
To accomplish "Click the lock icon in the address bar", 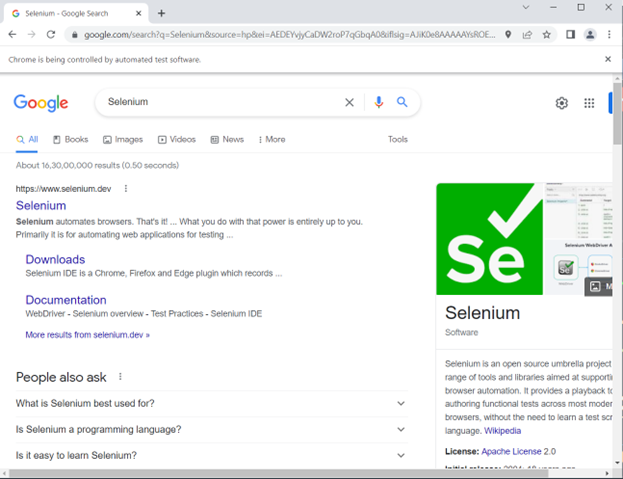I will click(74, 35).
